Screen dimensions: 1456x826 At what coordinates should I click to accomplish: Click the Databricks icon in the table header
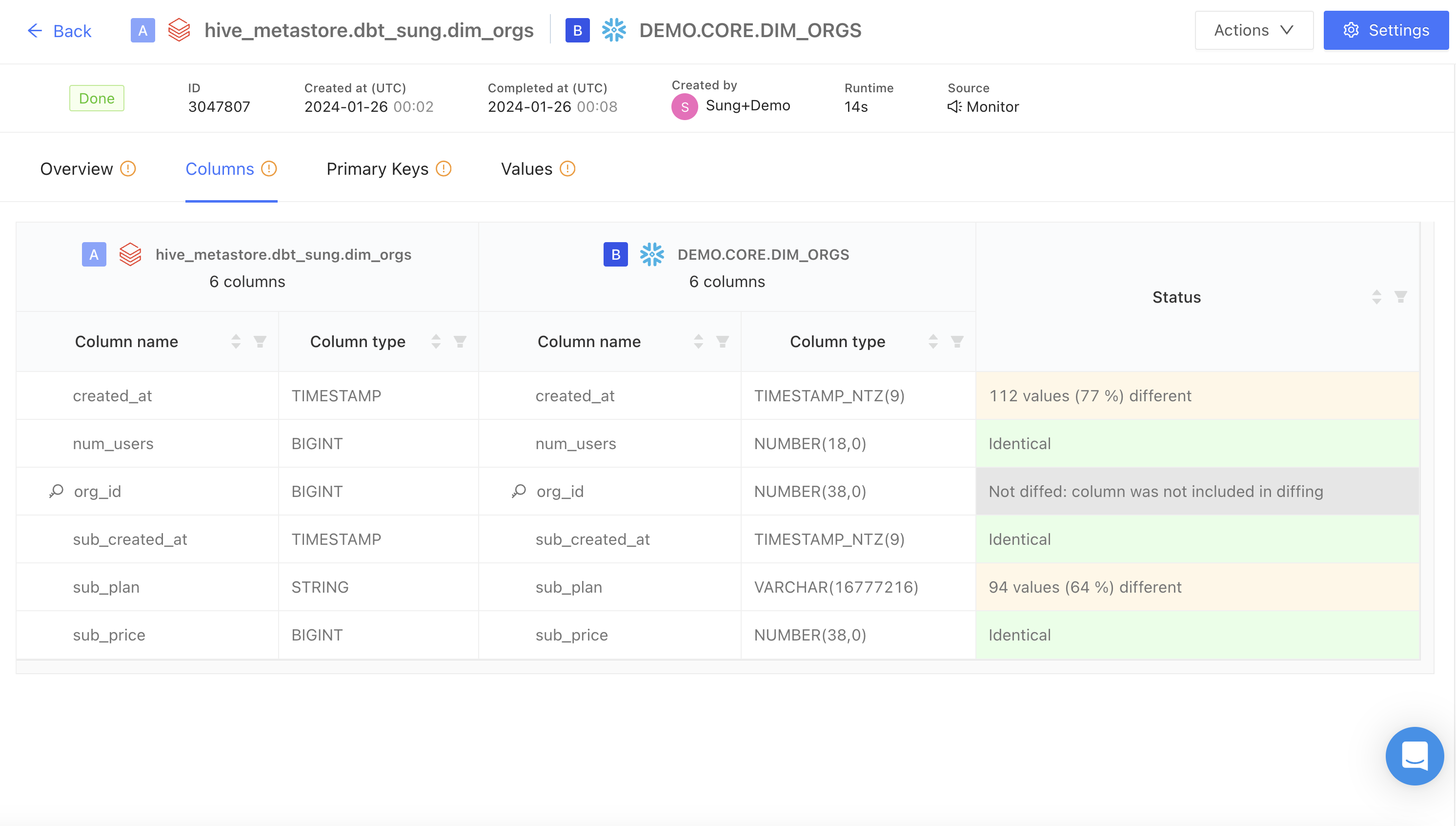point(130,255)
